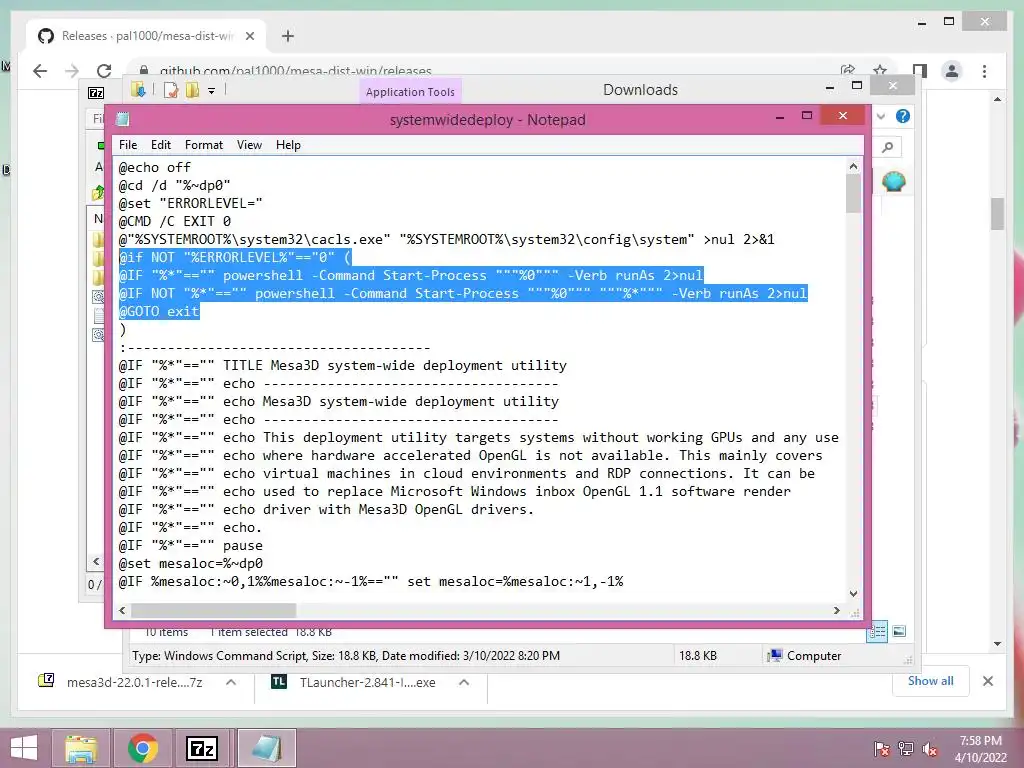Screen dimensions: 1024x768
Task: Bookmark this page with star icon
Action: coord(880,71)
